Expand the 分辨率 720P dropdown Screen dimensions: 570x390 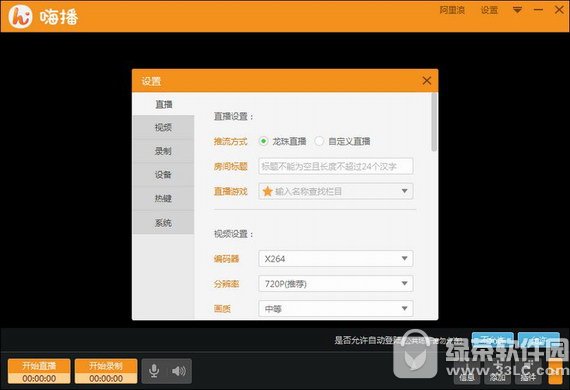click(336, 284)
